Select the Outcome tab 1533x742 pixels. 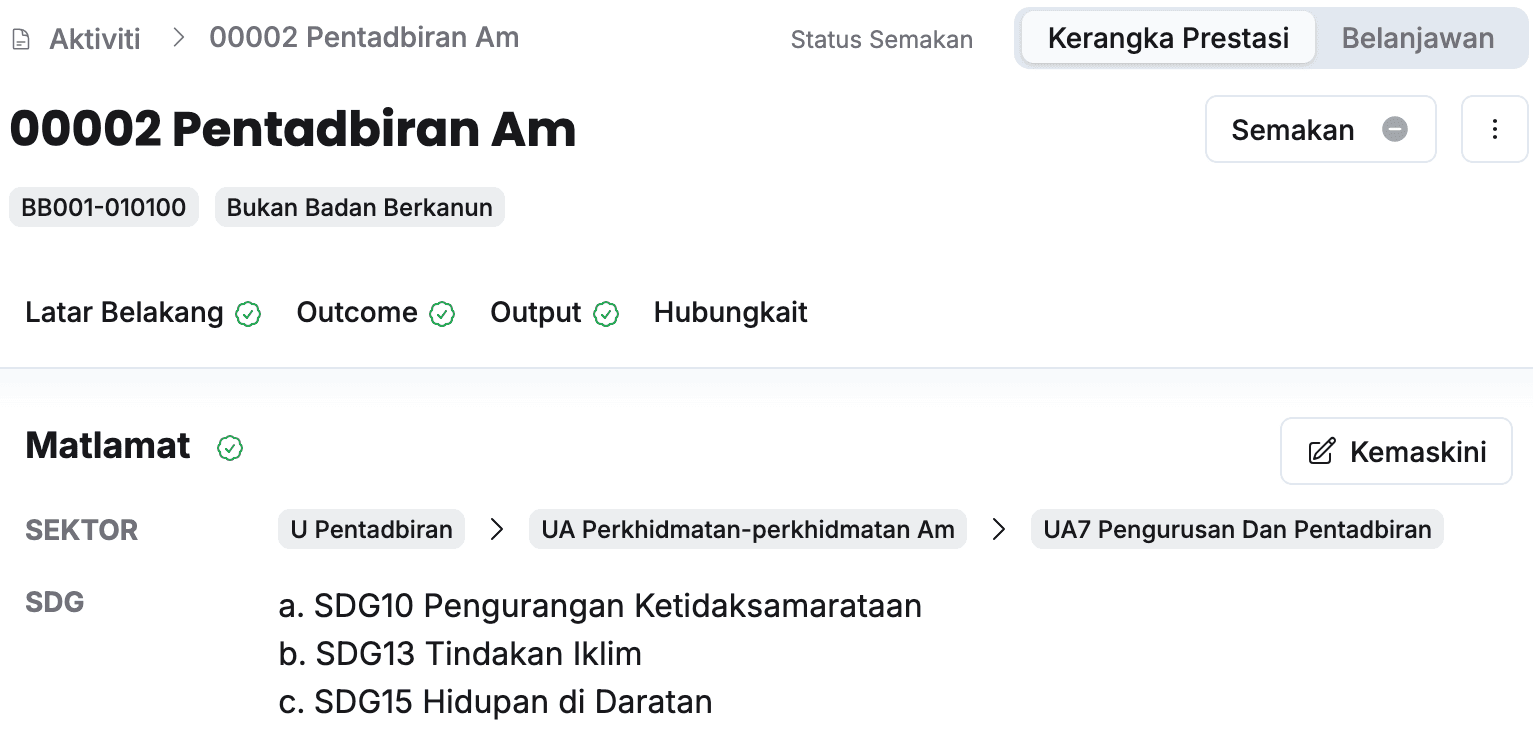point(357,313)
